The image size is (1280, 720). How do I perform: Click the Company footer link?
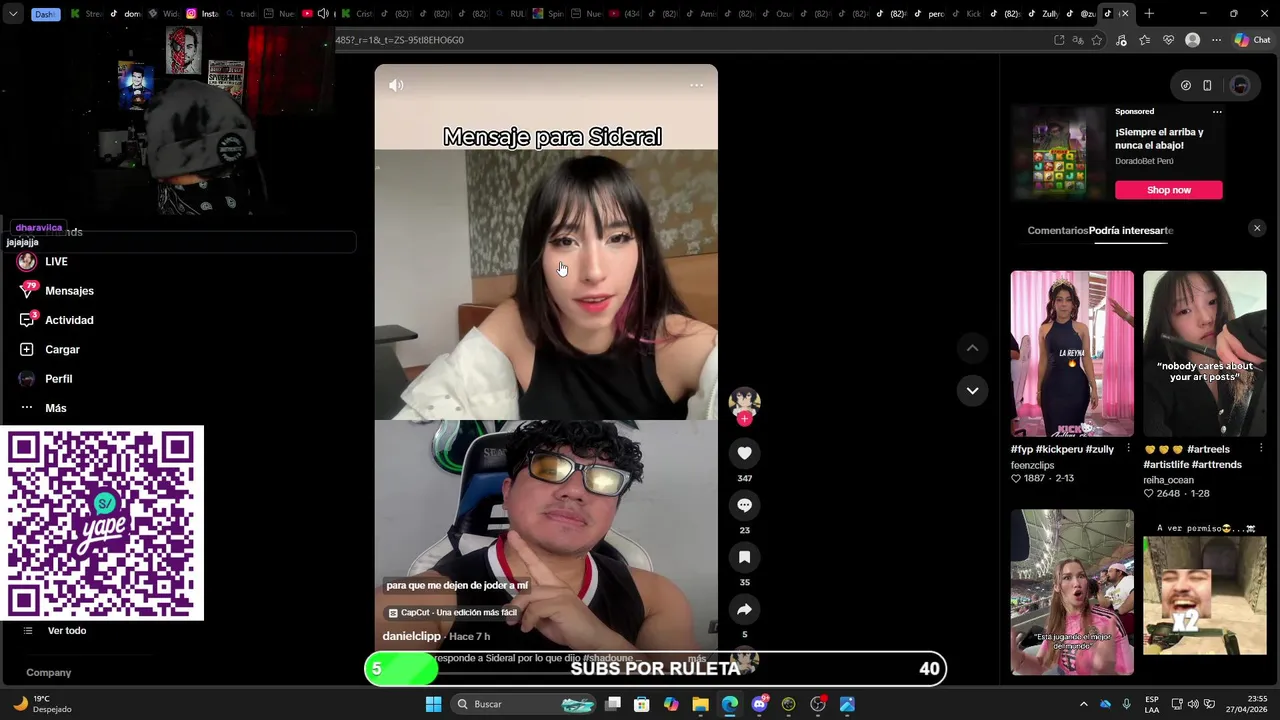48,673
